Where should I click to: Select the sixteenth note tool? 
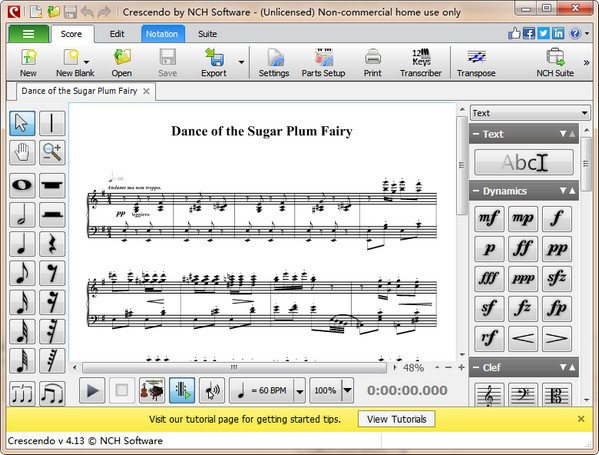(x=22, y=302)
